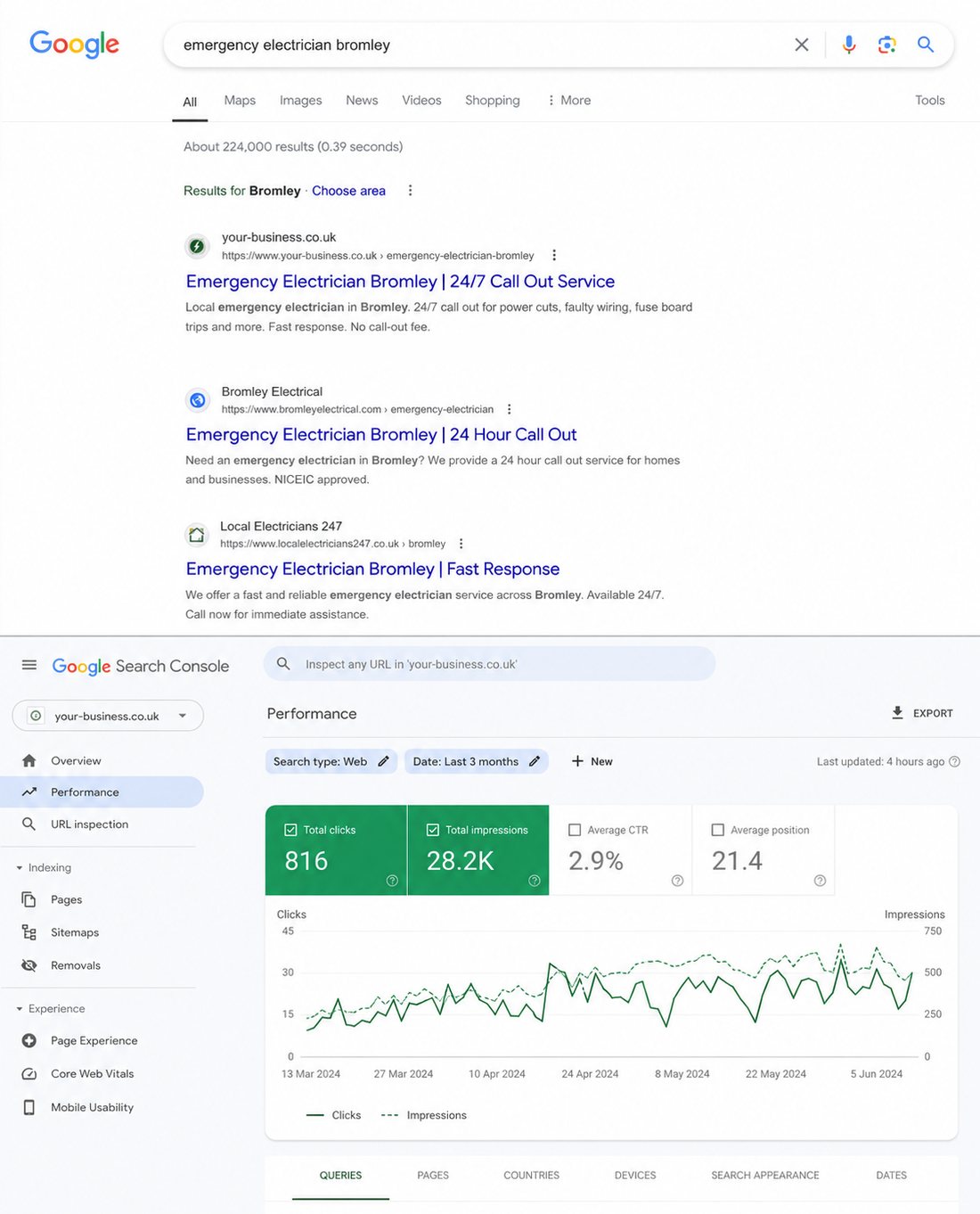Switch to the News tab
Image resolution: width=980 pixels, height=1214 pixels.
[362, 100]
